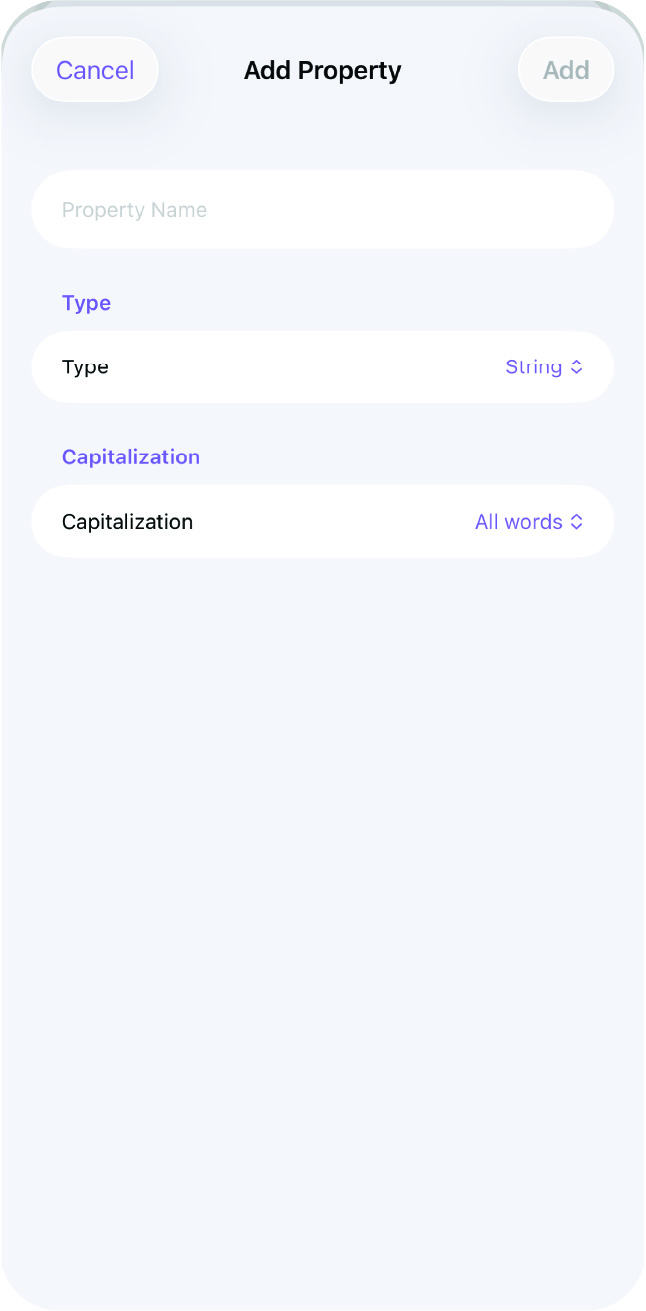Screen dimensions: 646x1311
Task: Tap the Add Property title
Action: coord(322,70)
